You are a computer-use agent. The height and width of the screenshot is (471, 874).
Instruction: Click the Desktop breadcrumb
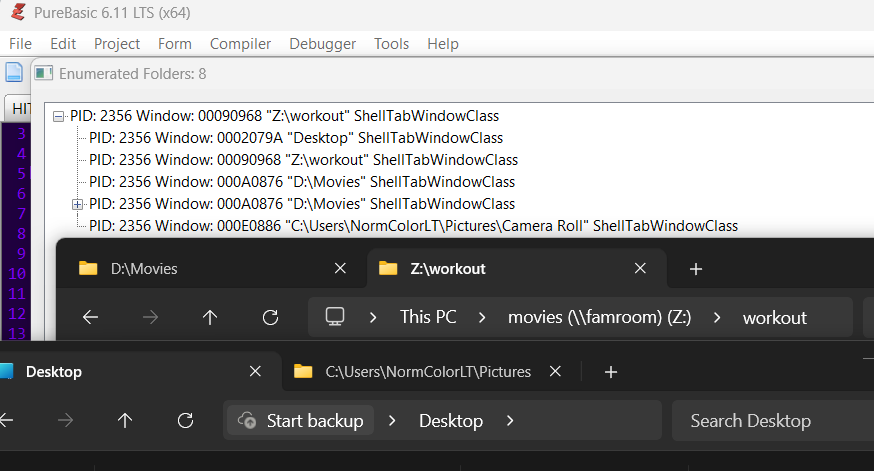(451, 421)
